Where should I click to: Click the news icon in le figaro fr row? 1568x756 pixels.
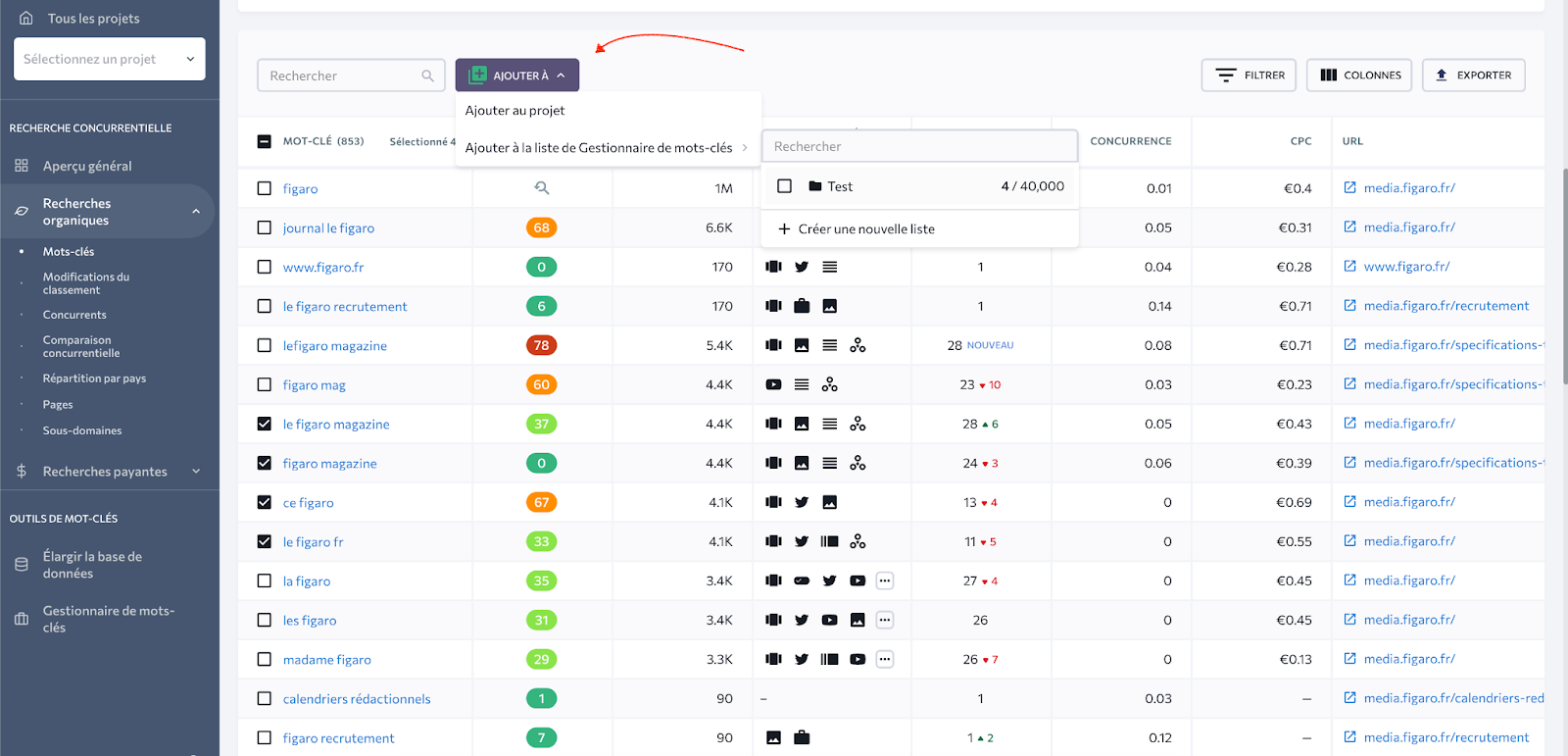click(829, 541)
